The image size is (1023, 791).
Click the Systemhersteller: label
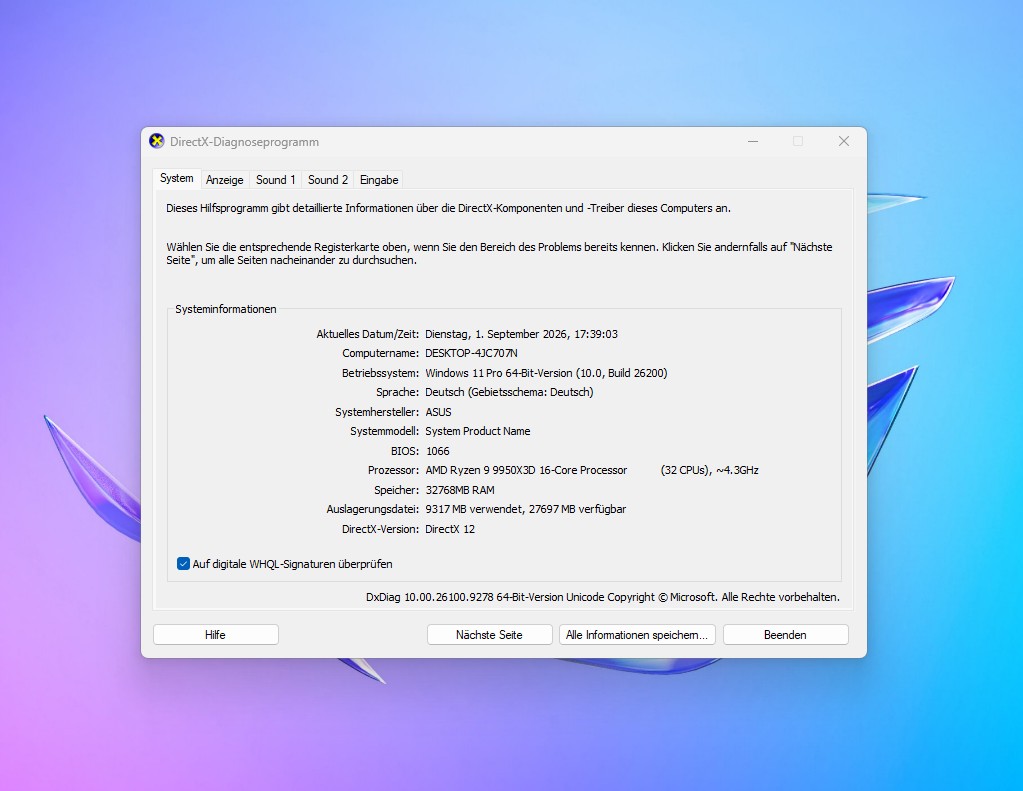coord(377,412)
